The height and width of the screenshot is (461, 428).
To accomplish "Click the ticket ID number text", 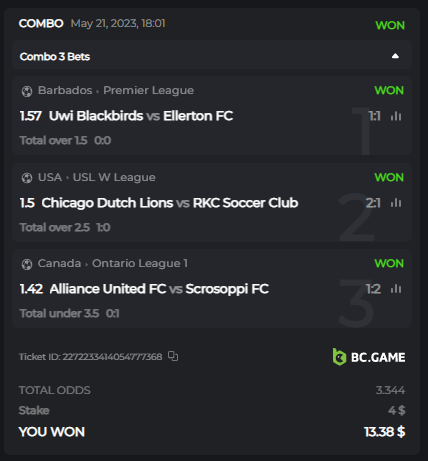I will pos(112,356).
